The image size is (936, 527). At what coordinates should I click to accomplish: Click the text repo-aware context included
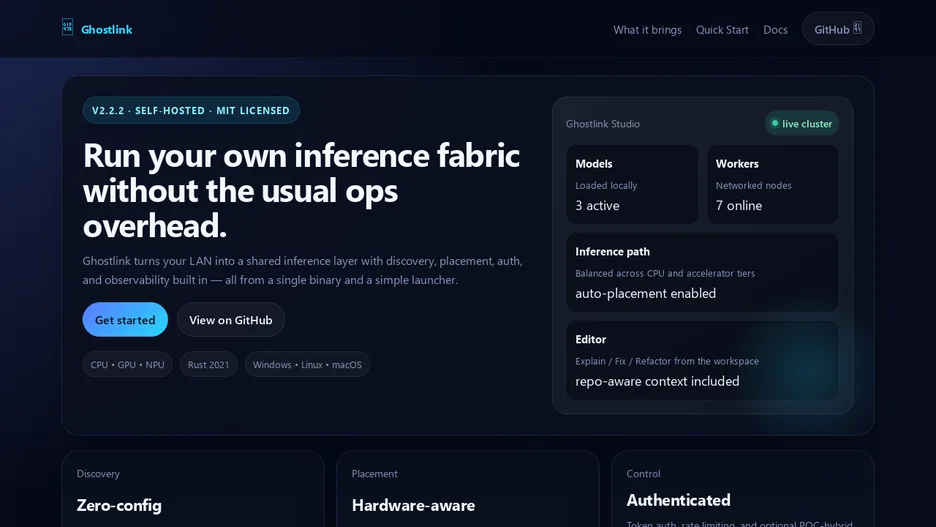tap(657, 381)
